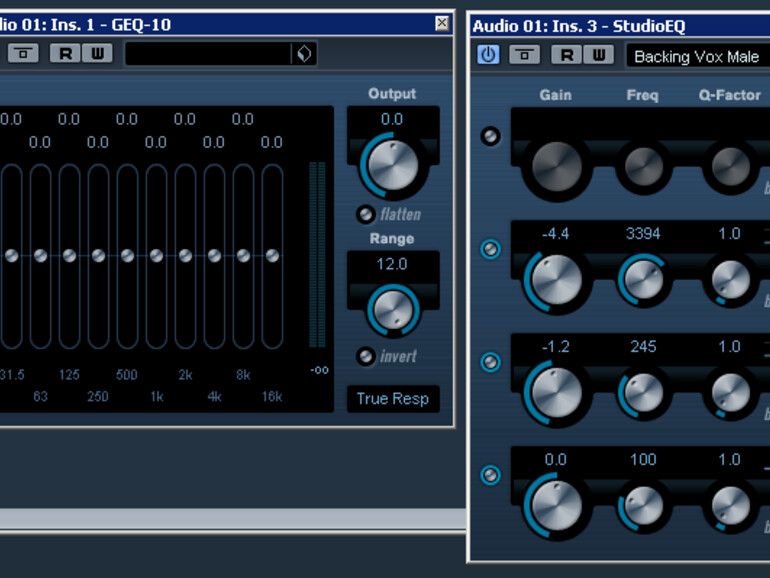The image size is (770, 578).
Task: Click the GEQ-10 Output knob
Action: point(393,165)
